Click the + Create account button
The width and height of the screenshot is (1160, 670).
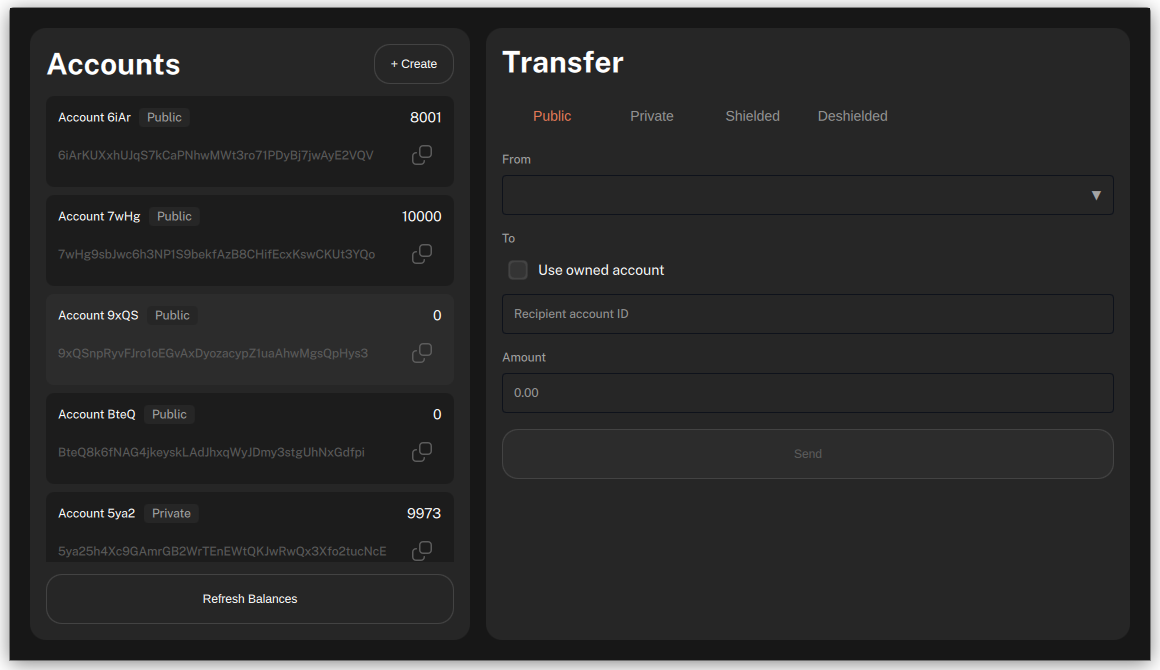point(414,64)
